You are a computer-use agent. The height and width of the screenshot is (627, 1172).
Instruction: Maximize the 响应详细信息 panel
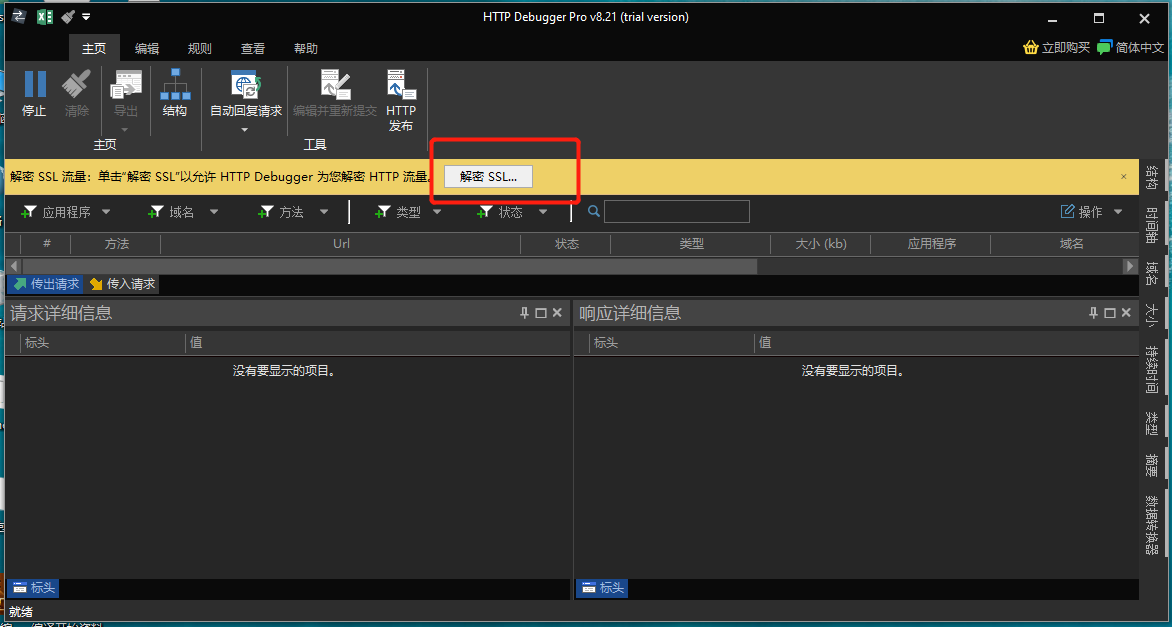pyautogui.click(x=1110, y=313)
